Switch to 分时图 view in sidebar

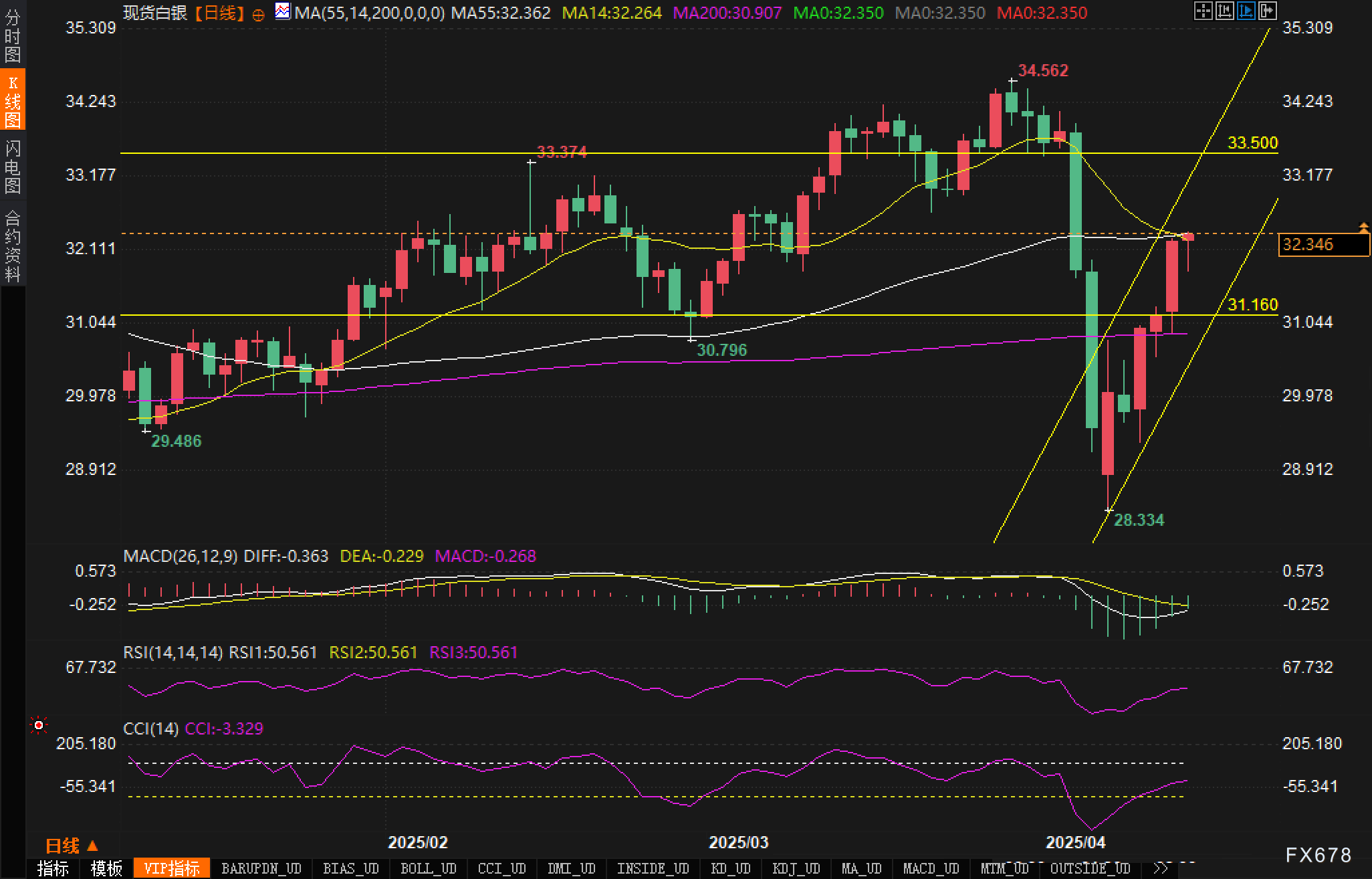(12, 35)
